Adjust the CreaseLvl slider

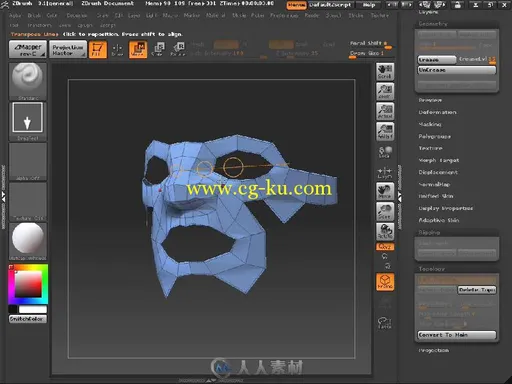[477, 60]
